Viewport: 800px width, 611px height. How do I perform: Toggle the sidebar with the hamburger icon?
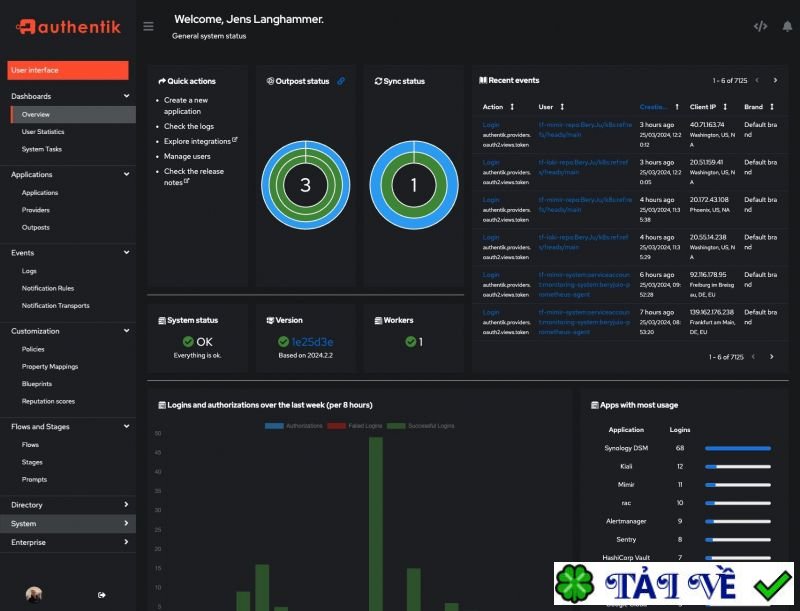coord(148,26)
